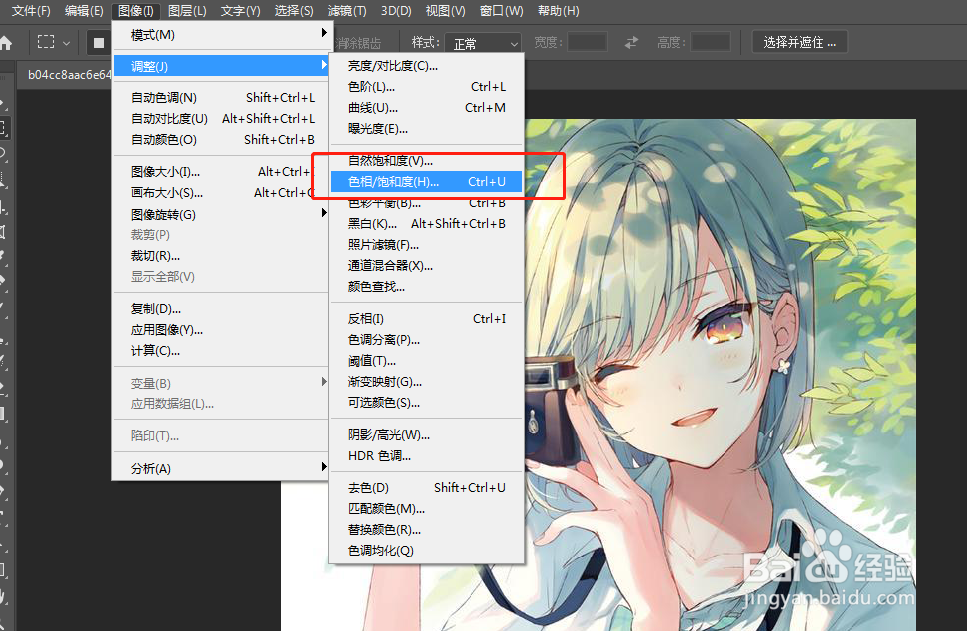This screenshot has height=631, width=967.
Task: Apply 反相(I) to image
Action: (x=427, y=318)
